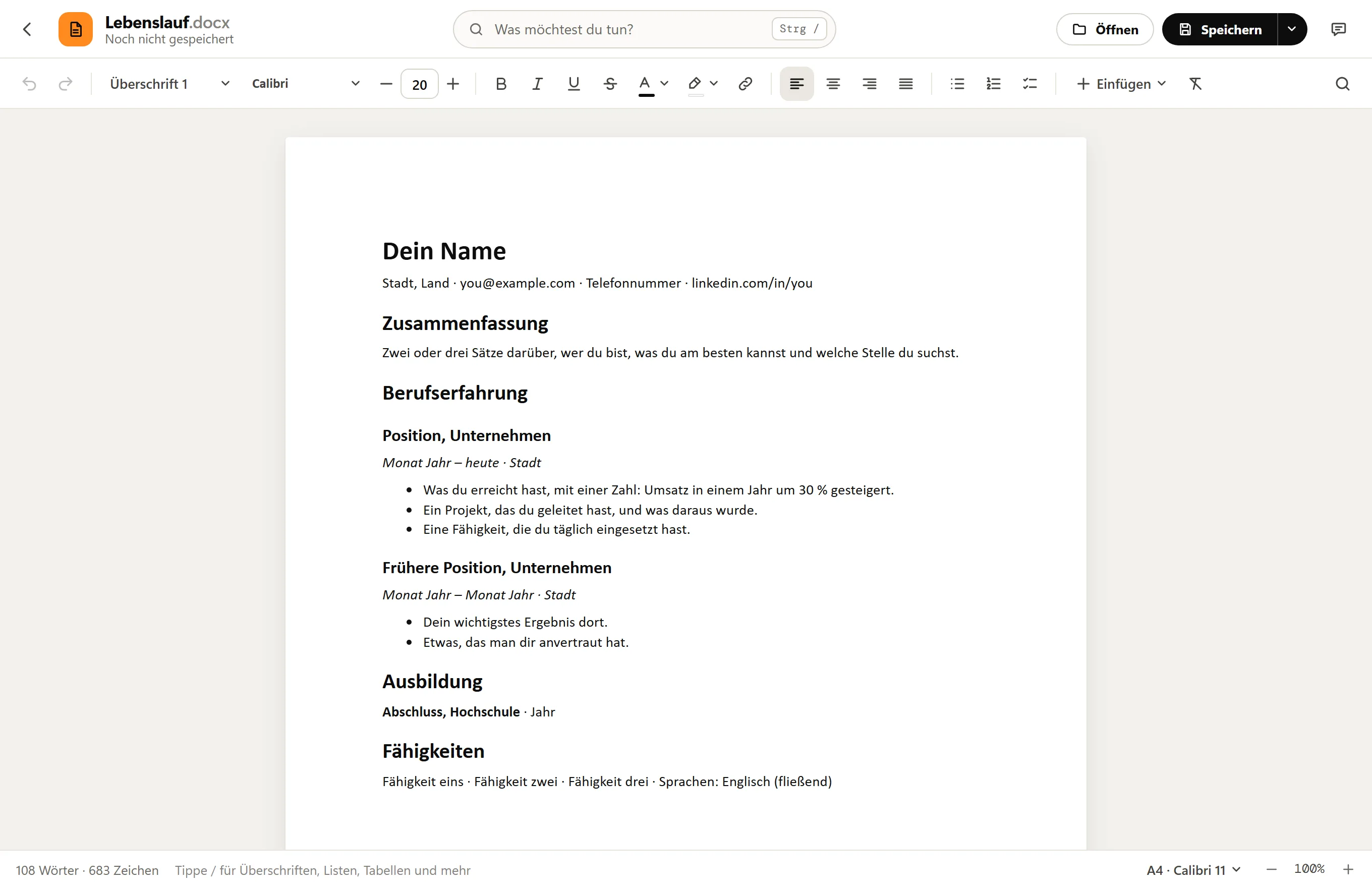The image size is (1372, 888).
Task: Zoom in with the status bar plus
Action: [x=1348, y=869]
